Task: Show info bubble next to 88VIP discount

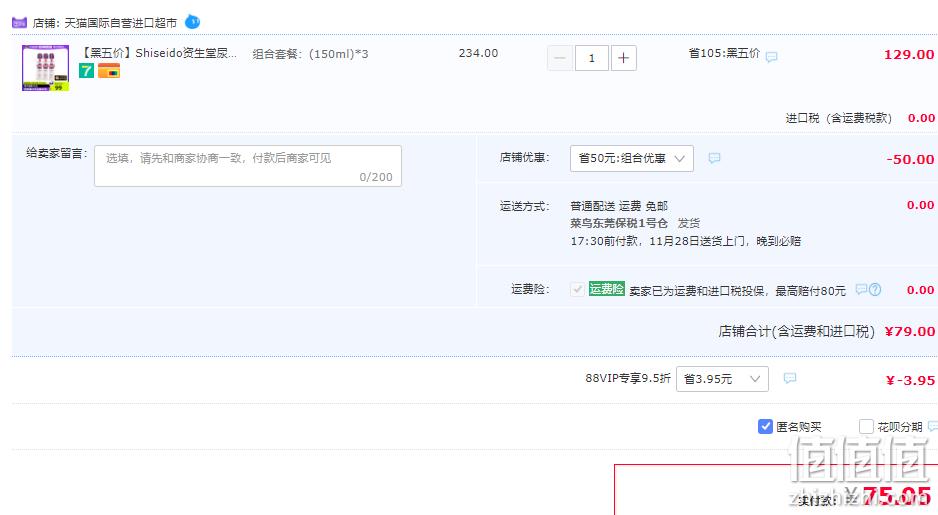Action: point(790,378)
